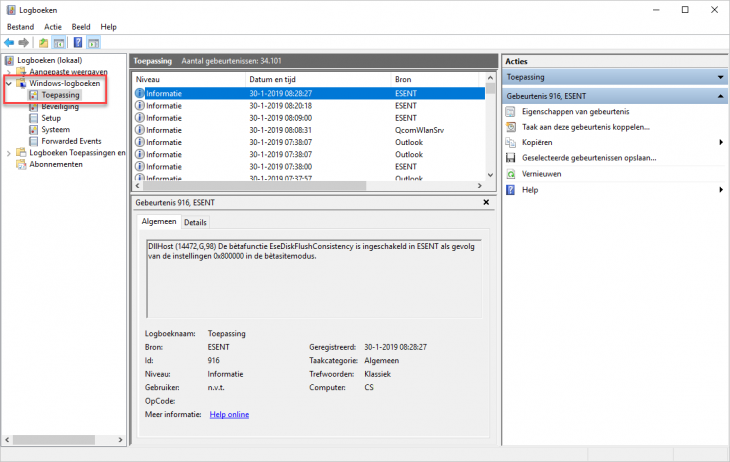Click the back arrow in the toolbar
Screen dimensions: 730x462
point(9,43)
